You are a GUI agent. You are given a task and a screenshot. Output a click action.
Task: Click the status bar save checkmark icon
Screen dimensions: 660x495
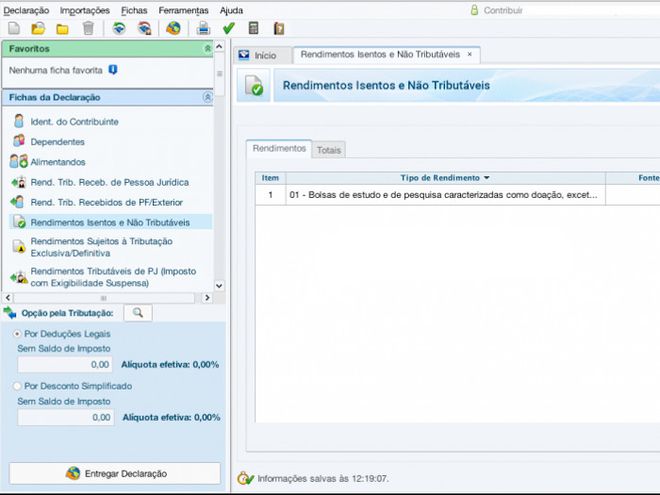point(245,478)
